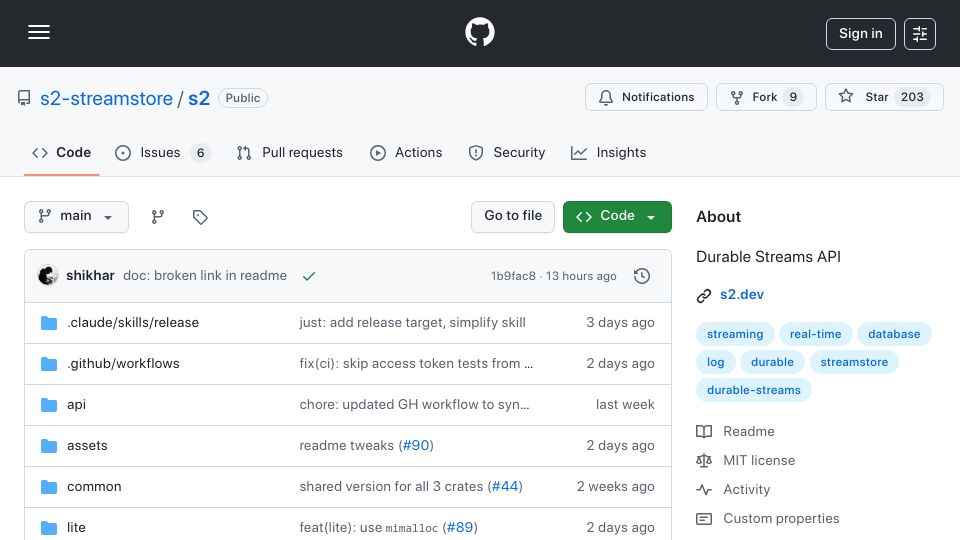The image size is (960, 540).
Task: View branches via the branch icon
Action: click(x=158, y=217)
